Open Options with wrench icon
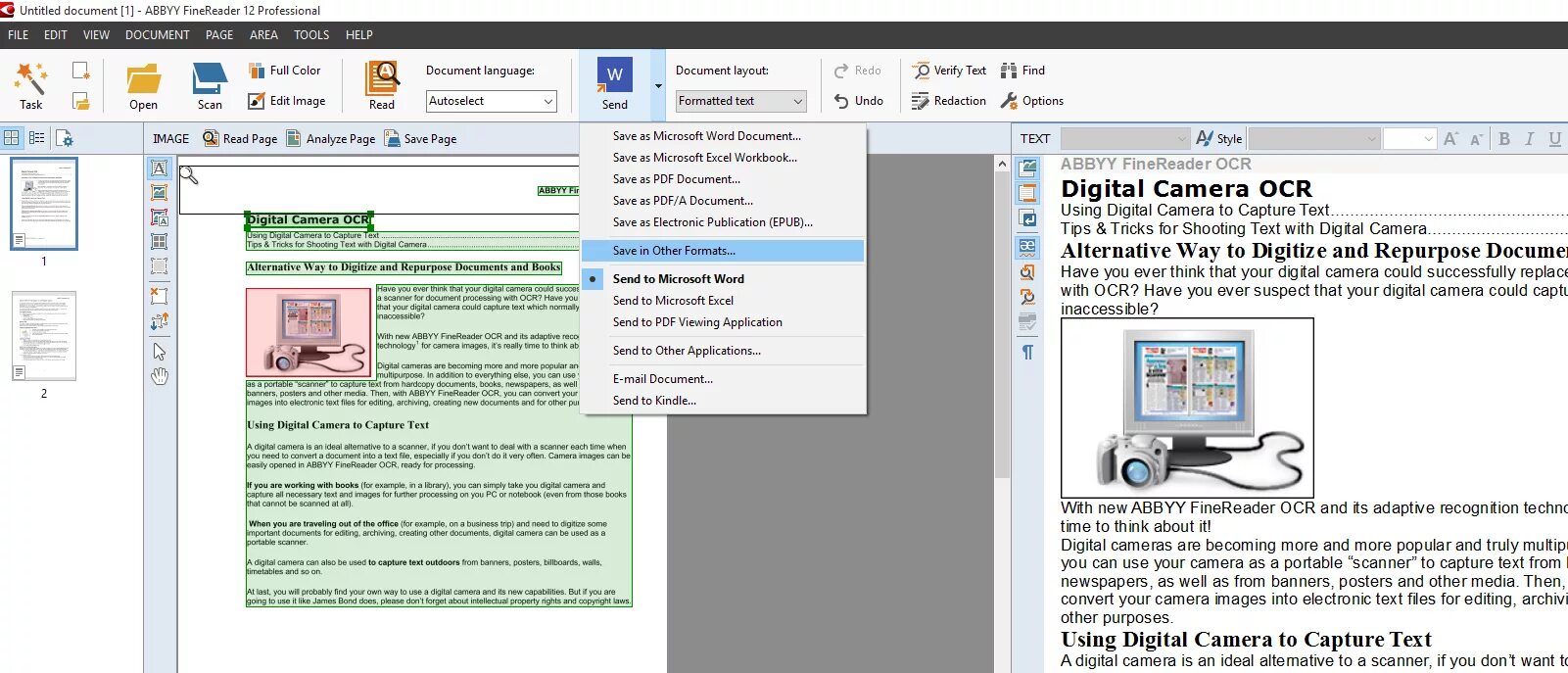Screen dimensions: 1568x673 (1032, 101)
